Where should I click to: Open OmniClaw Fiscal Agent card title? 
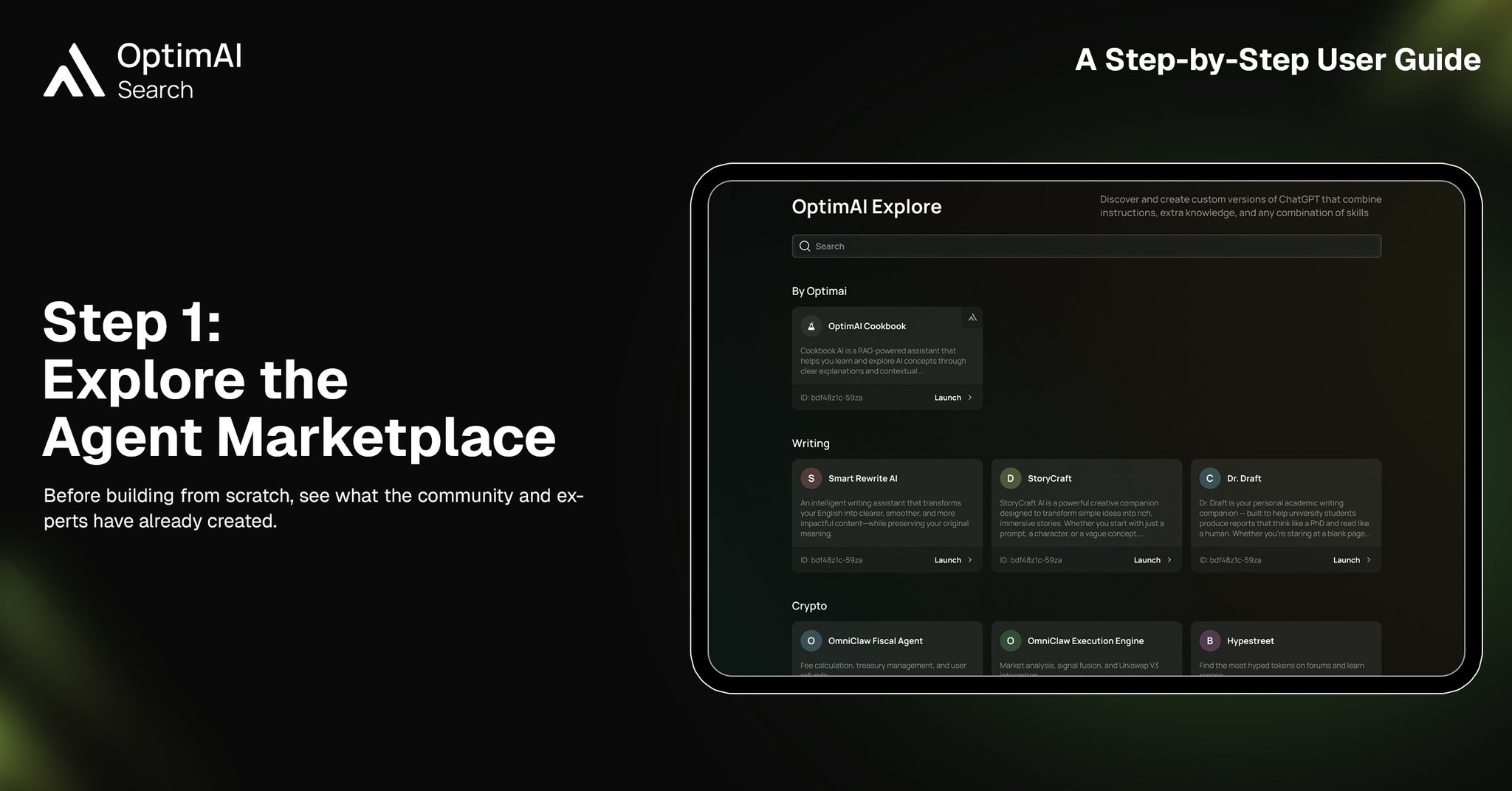875,640
